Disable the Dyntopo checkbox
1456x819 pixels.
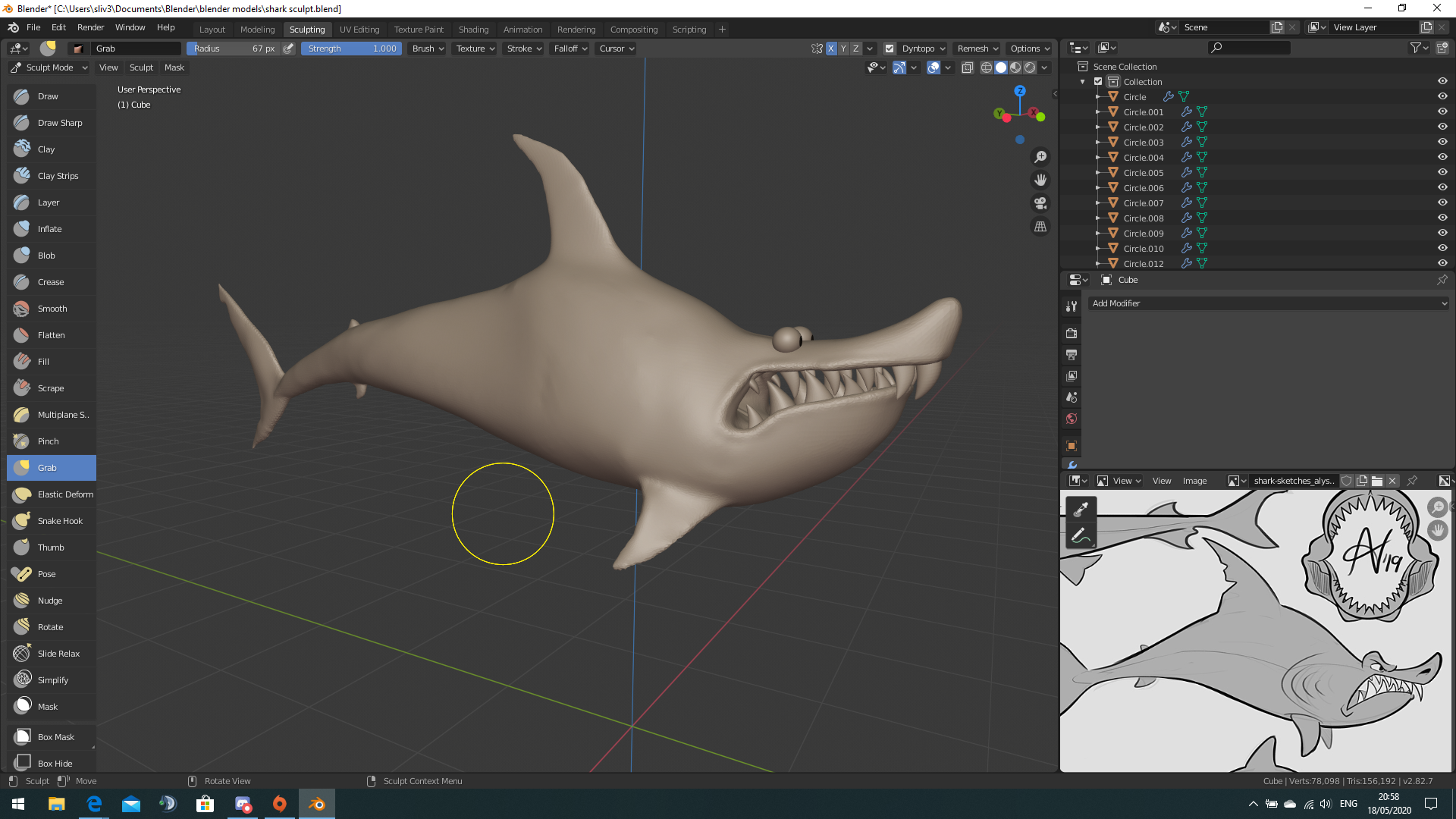[x=890, y=49]
